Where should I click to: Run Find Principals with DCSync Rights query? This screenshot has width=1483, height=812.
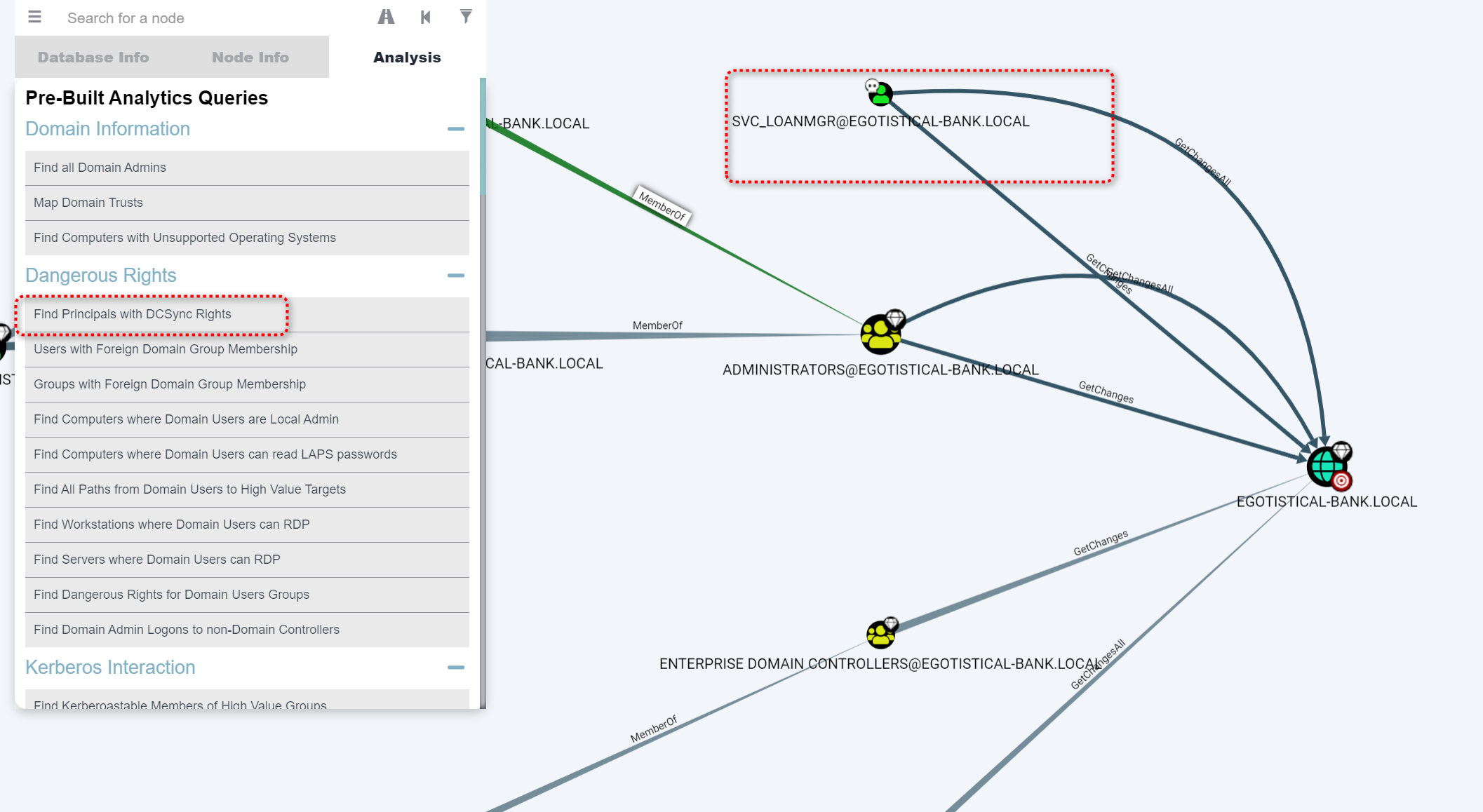tap(247, 314)
